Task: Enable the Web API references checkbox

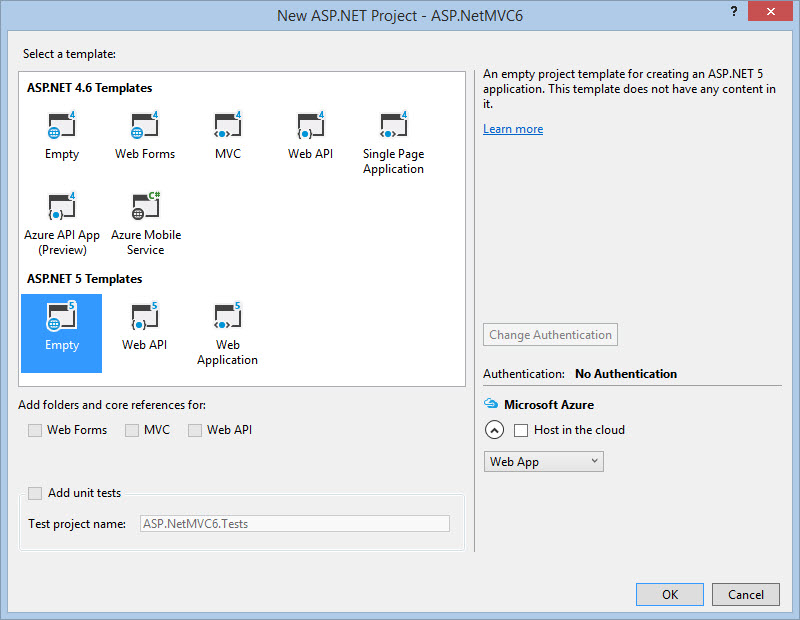Action: tap(194, 430)
